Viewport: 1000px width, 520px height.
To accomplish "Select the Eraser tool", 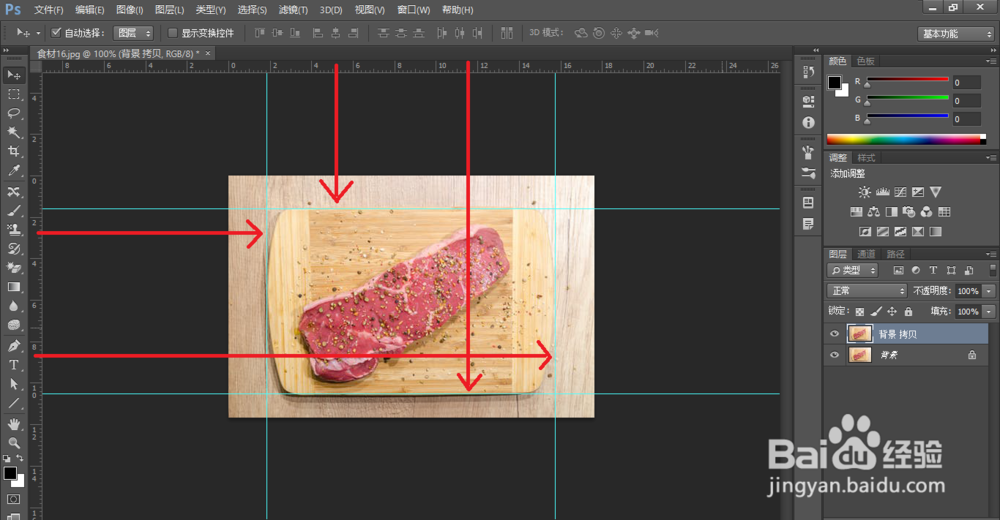I will click(13, 268).
